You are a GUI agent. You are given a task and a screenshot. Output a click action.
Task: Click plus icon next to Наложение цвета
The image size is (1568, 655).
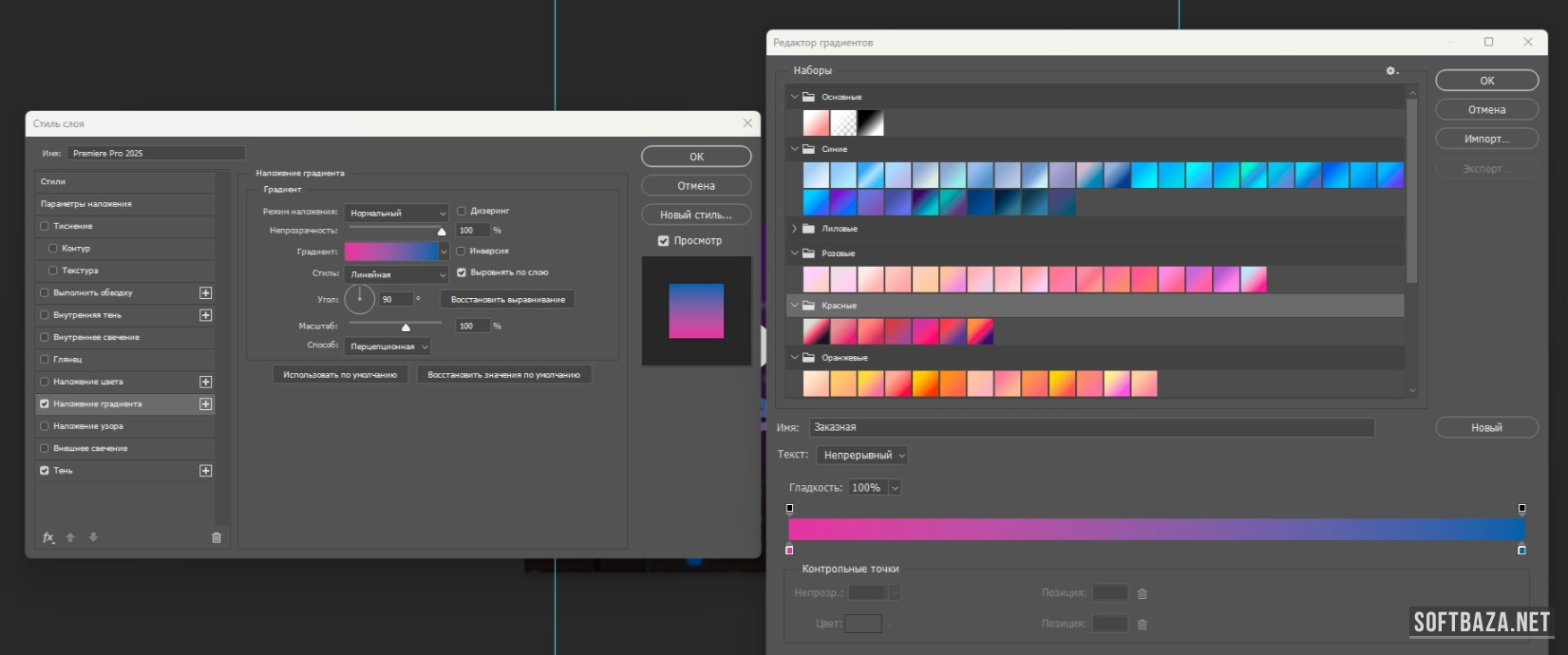[x=205, y=382]
